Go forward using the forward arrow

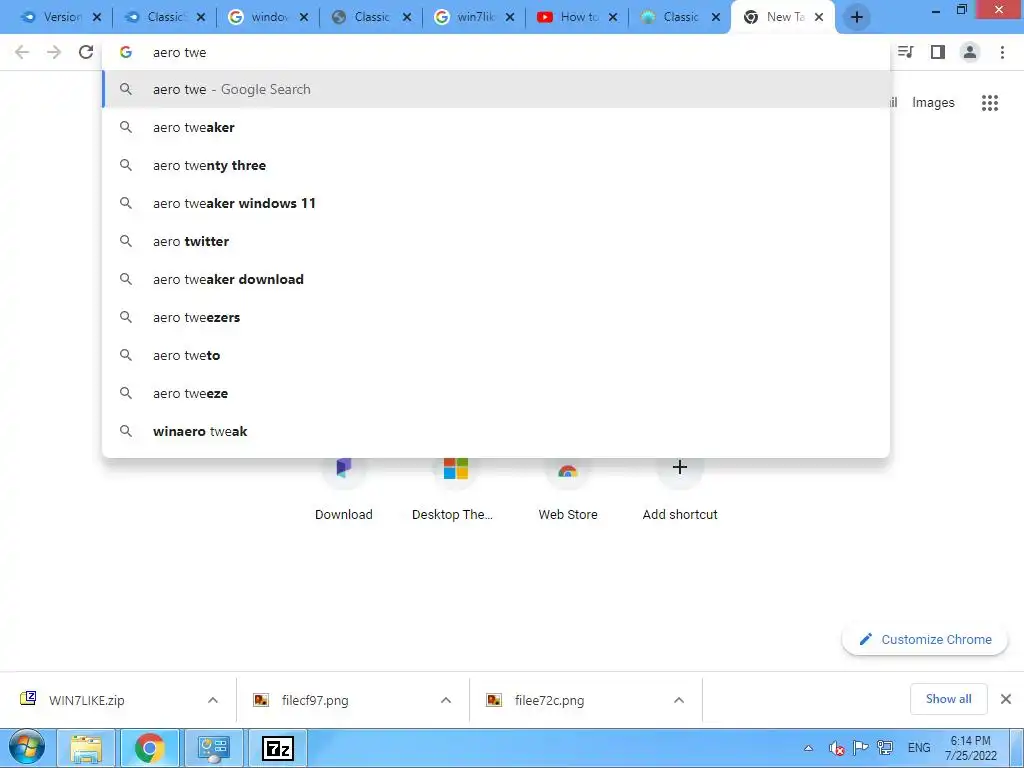54,52
